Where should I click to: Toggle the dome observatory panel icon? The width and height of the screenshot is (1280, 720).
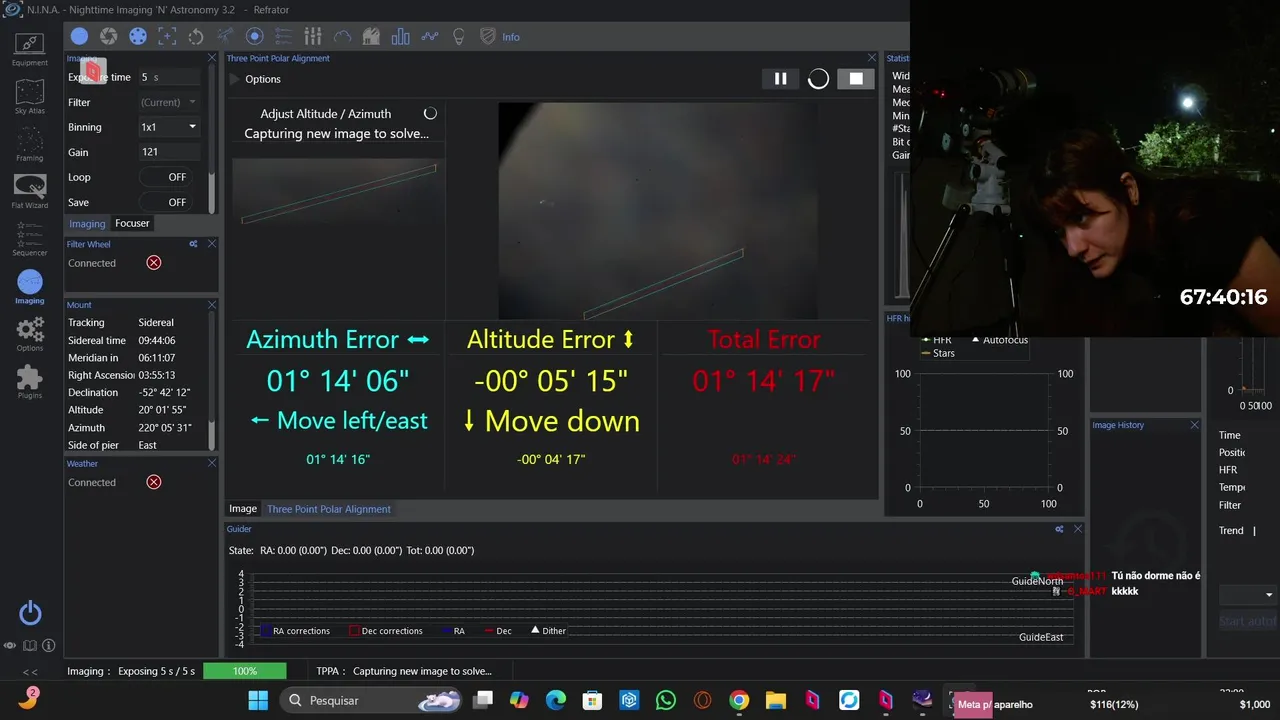click(x=371, y=37)
